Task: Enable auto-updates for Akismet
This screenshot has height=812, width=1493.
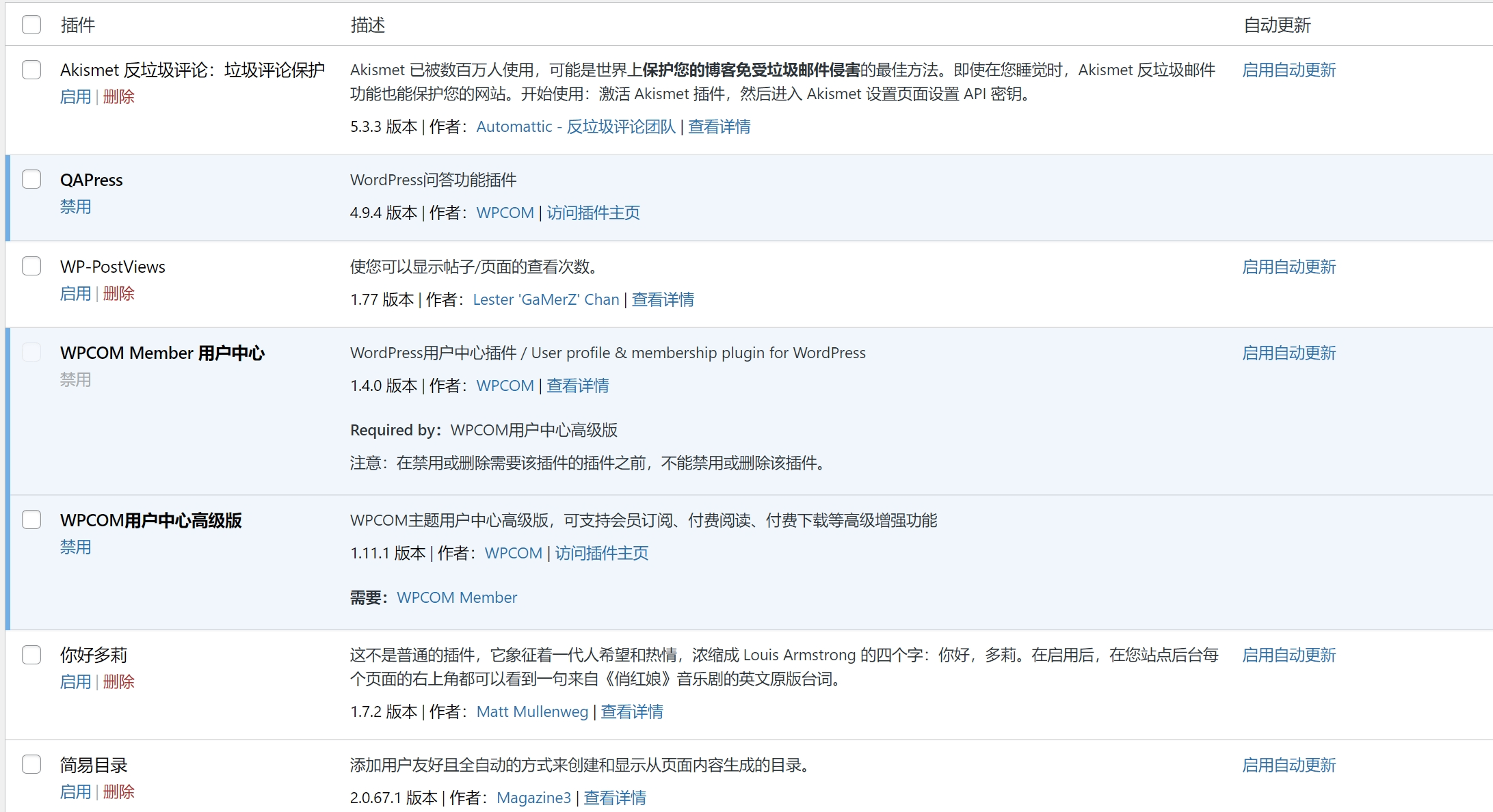Action: click(1289, 70)
